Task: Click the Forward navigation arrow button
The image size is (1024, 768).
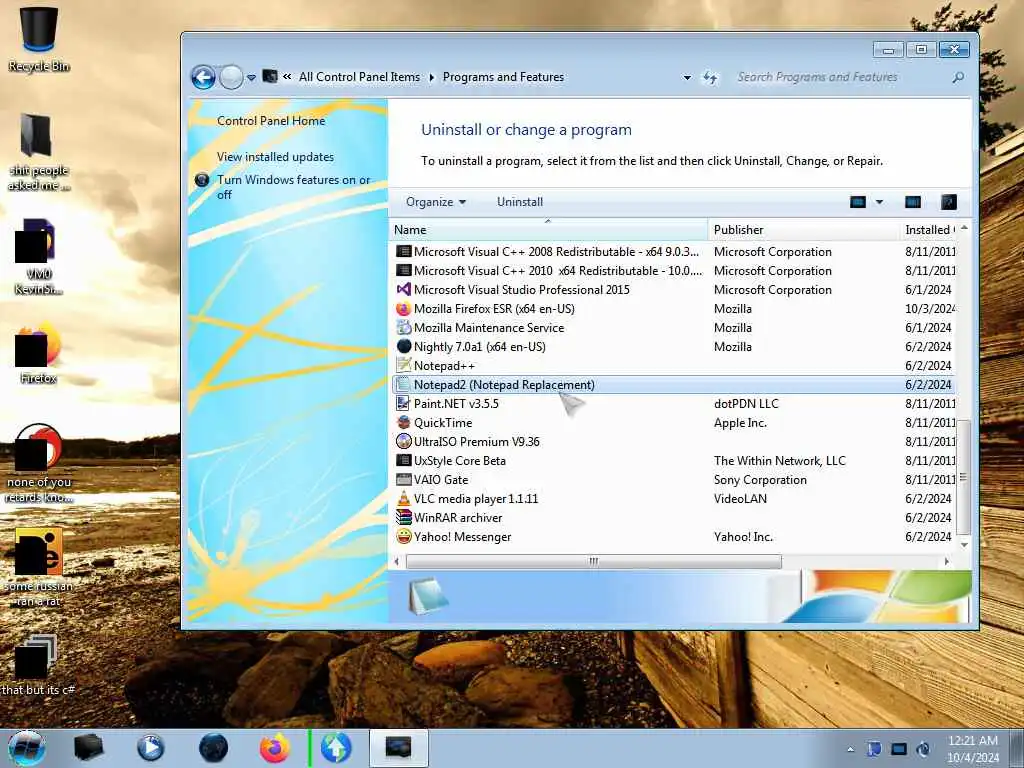Action: click(x=231, y=78)
